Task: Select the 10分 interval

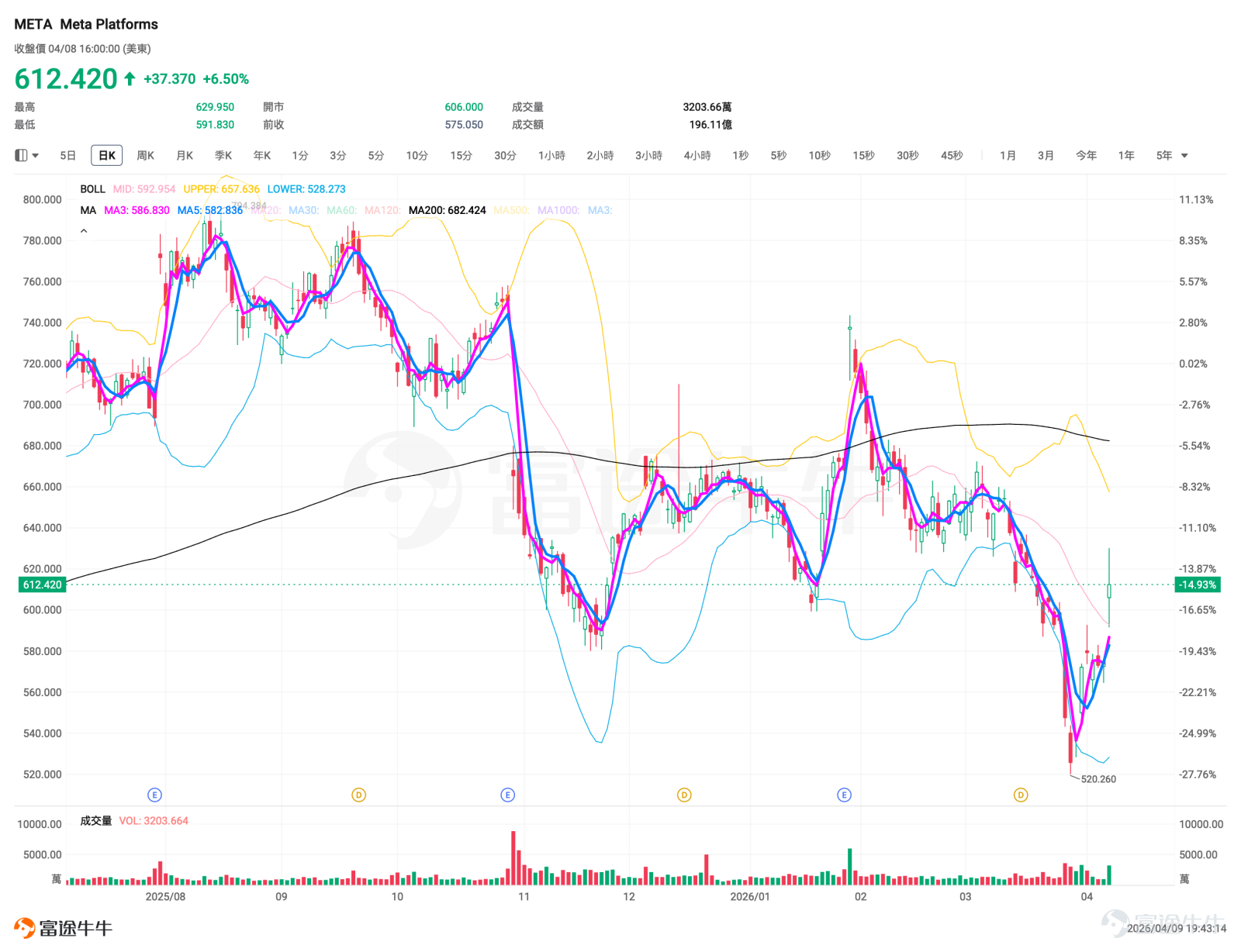Action: point(417,156)
